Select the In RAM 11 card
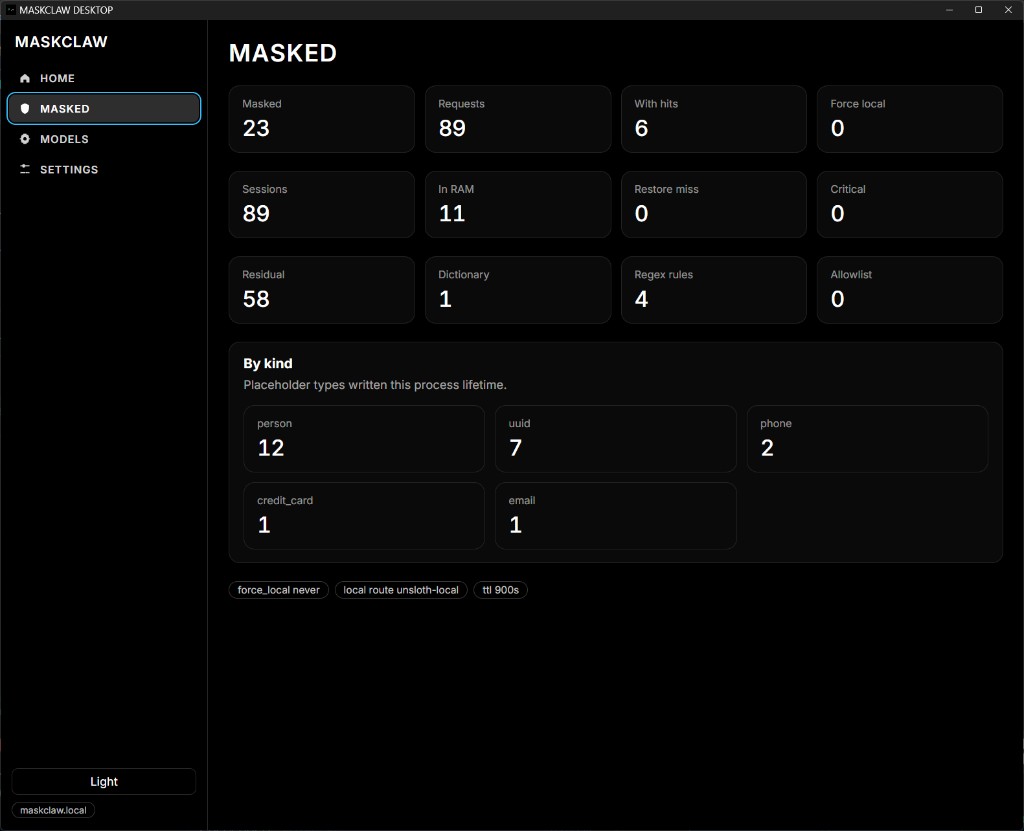The height and width of the screenshot is (831, 1024). [x=518, y=204]
